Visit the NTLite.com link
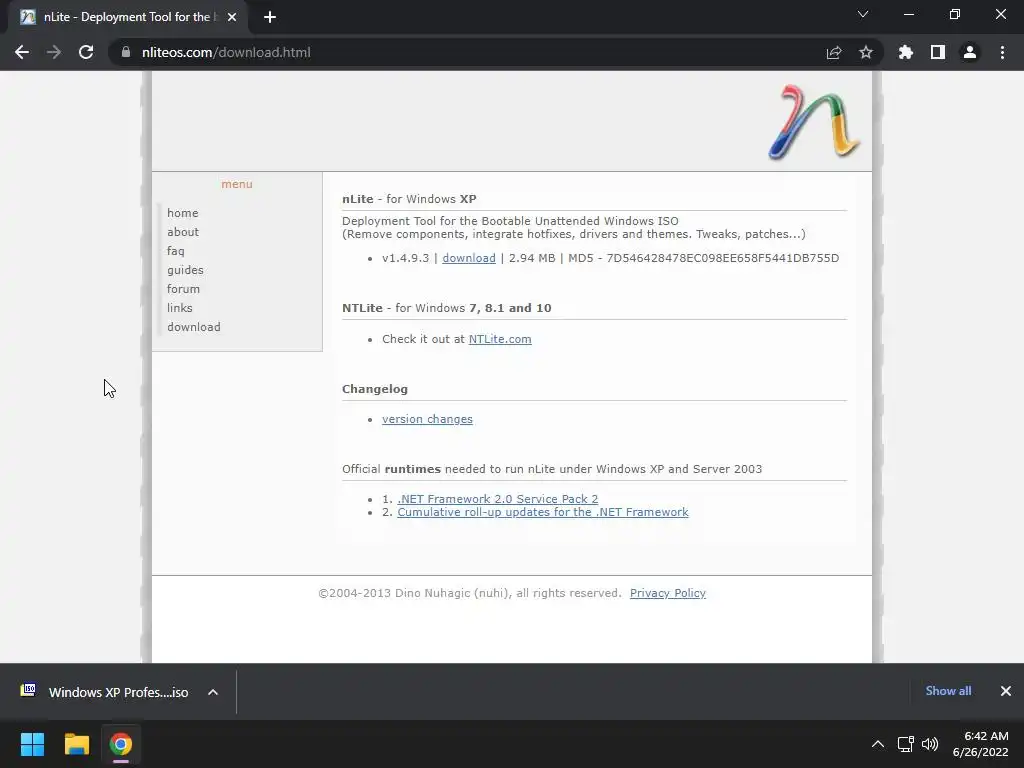The height and width of the screenshot is (768, 1024). pos(500,339)
